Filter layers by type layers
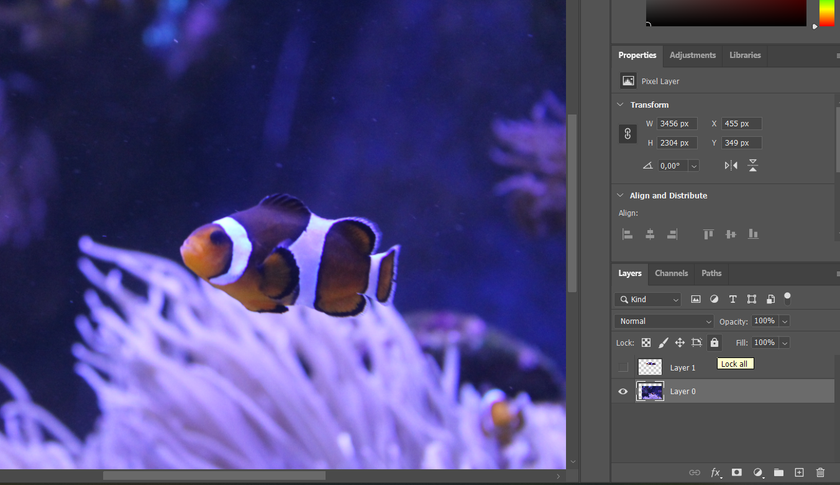The height and width of the screenshot is (485, 840). (733, 299)
